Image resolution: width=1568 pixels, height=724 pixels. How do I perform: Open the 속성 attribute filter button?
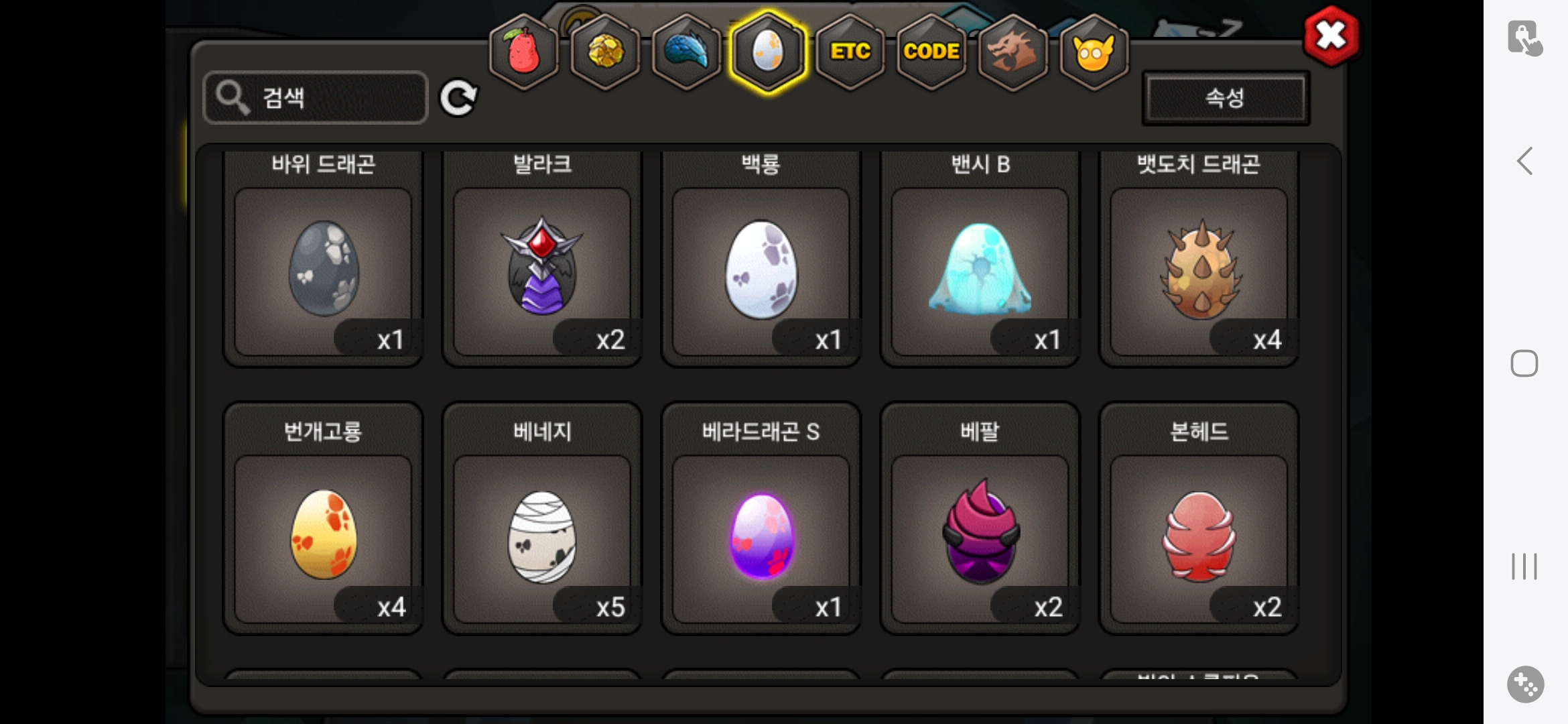1226,99
